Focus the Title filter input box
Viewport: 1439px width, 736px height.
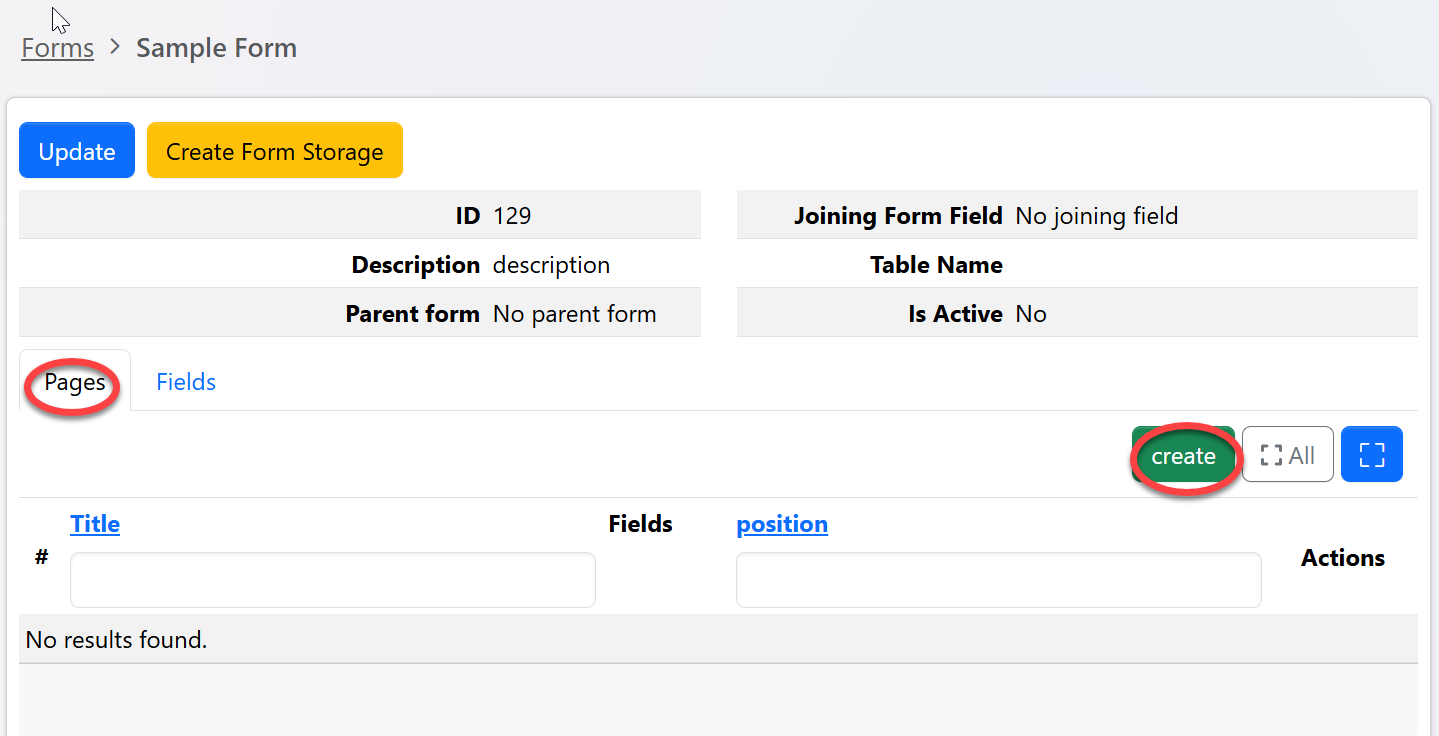click(332, 580)
